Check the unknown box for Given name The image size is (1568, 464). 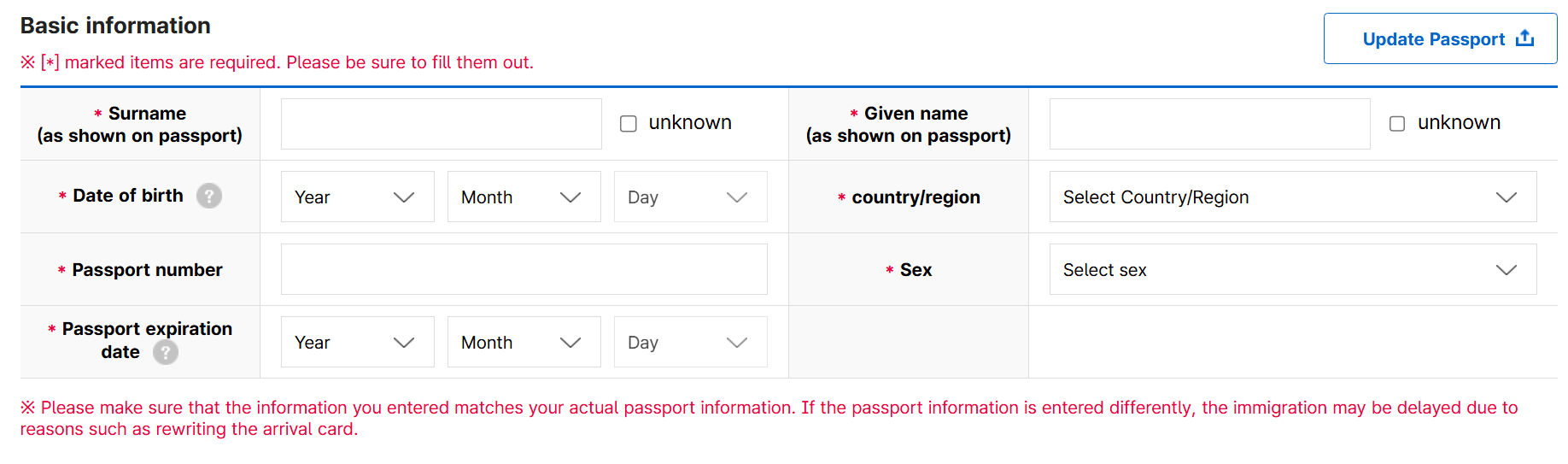1397,124
